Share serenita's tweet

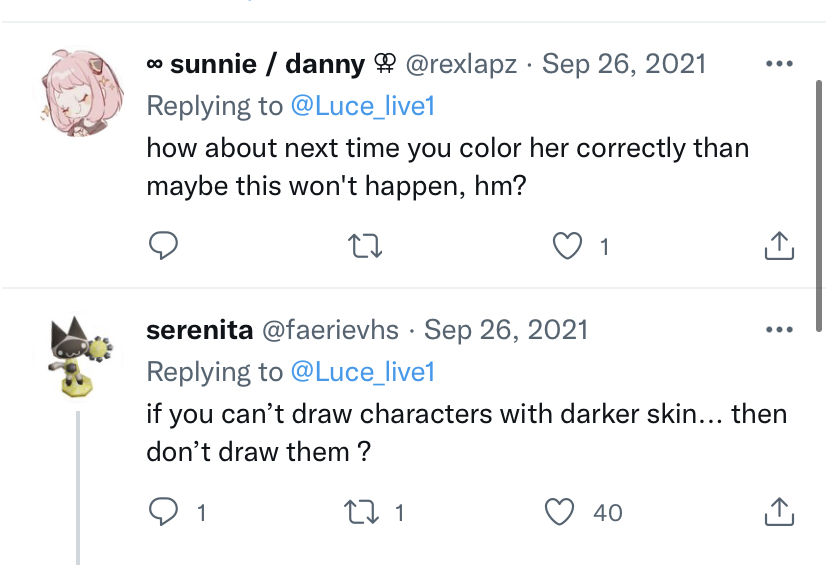pos(779,513)
